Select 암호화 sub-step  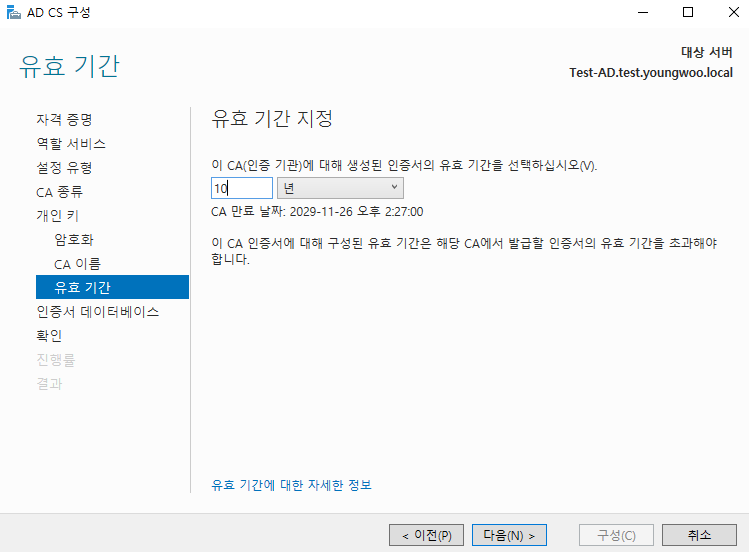point(74,240)
